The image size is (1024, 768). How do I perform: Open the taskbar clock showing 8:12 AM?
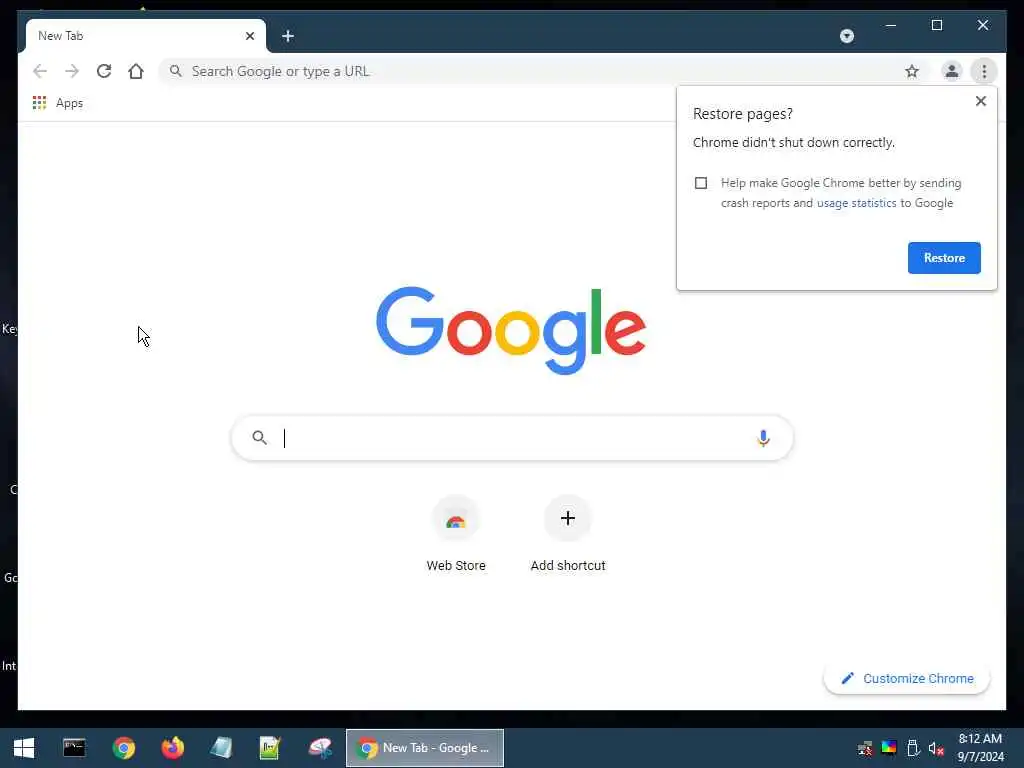(980, 748)
